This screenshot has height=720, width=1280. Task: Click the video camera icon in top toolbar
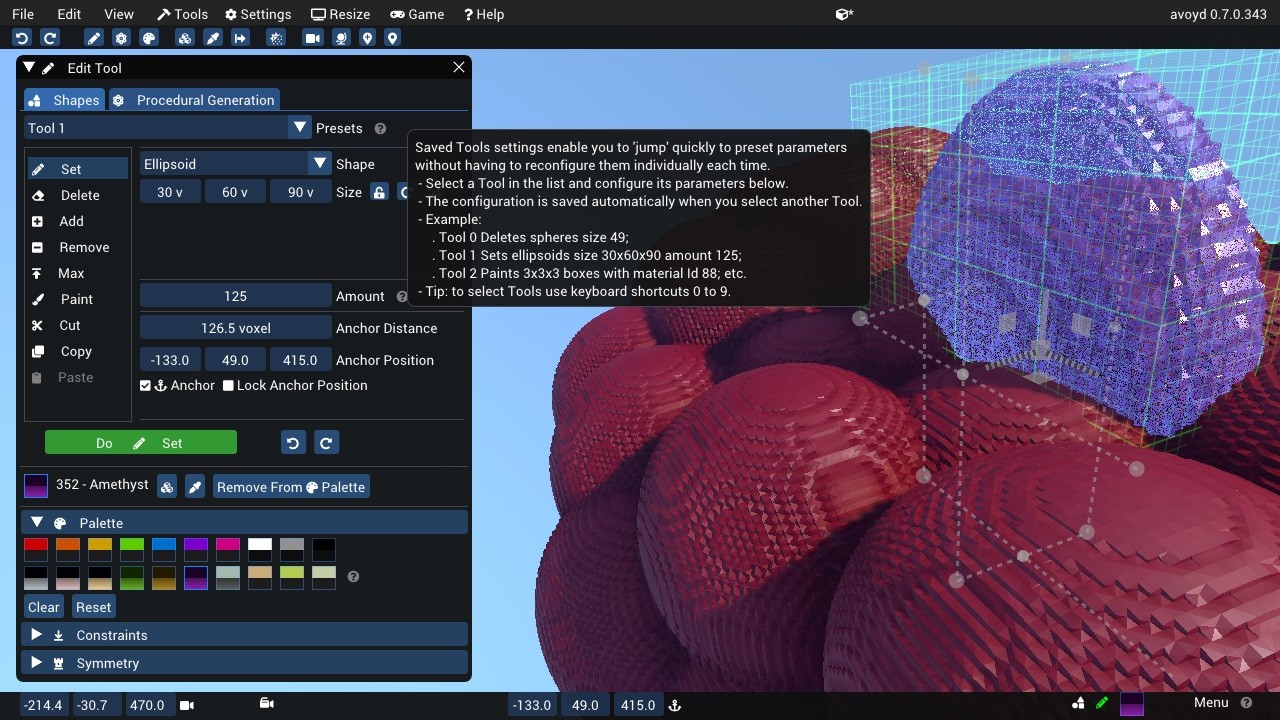click(313, 38)
